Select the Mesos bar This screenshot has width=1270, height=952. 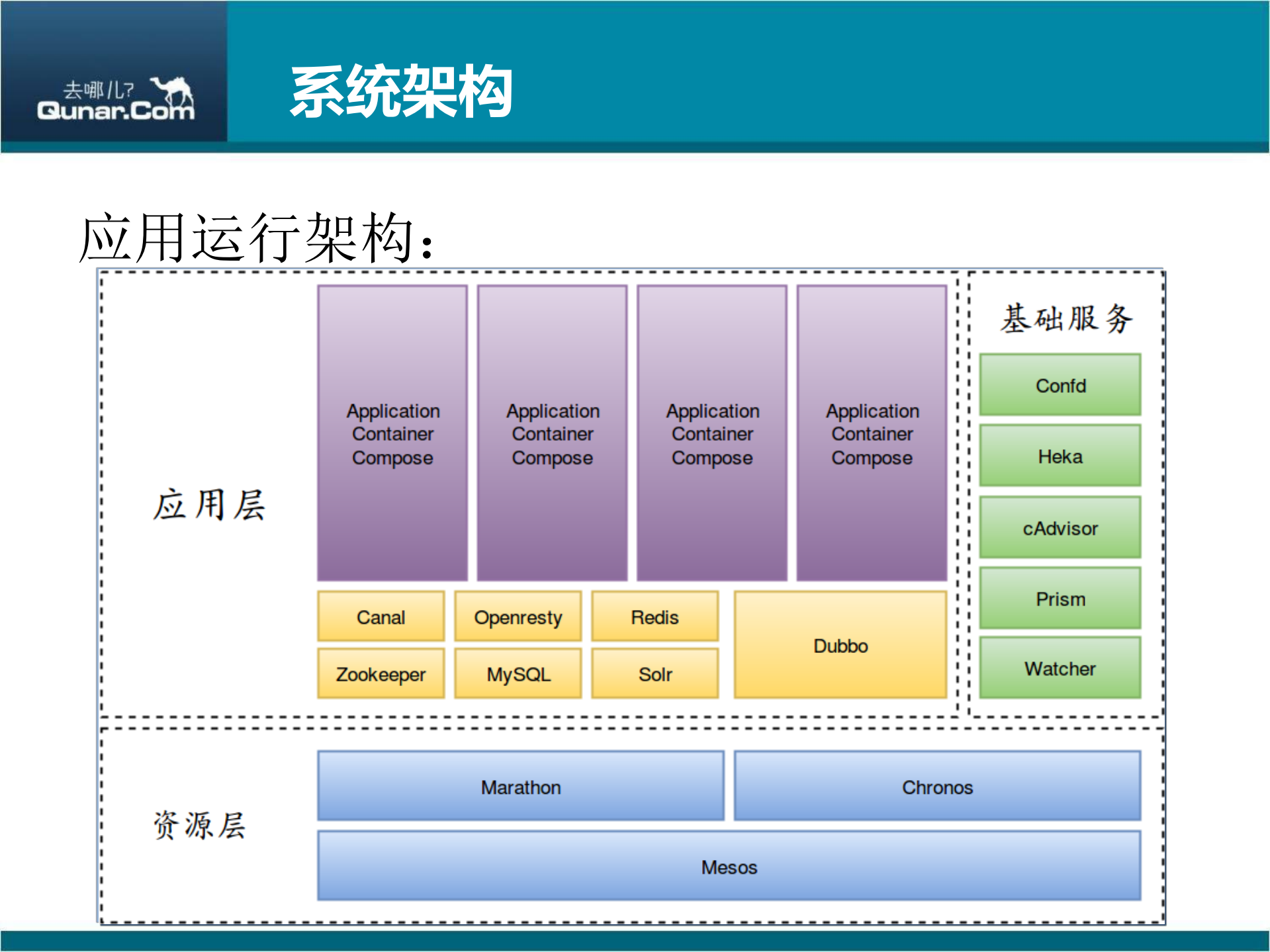point(728,866)
